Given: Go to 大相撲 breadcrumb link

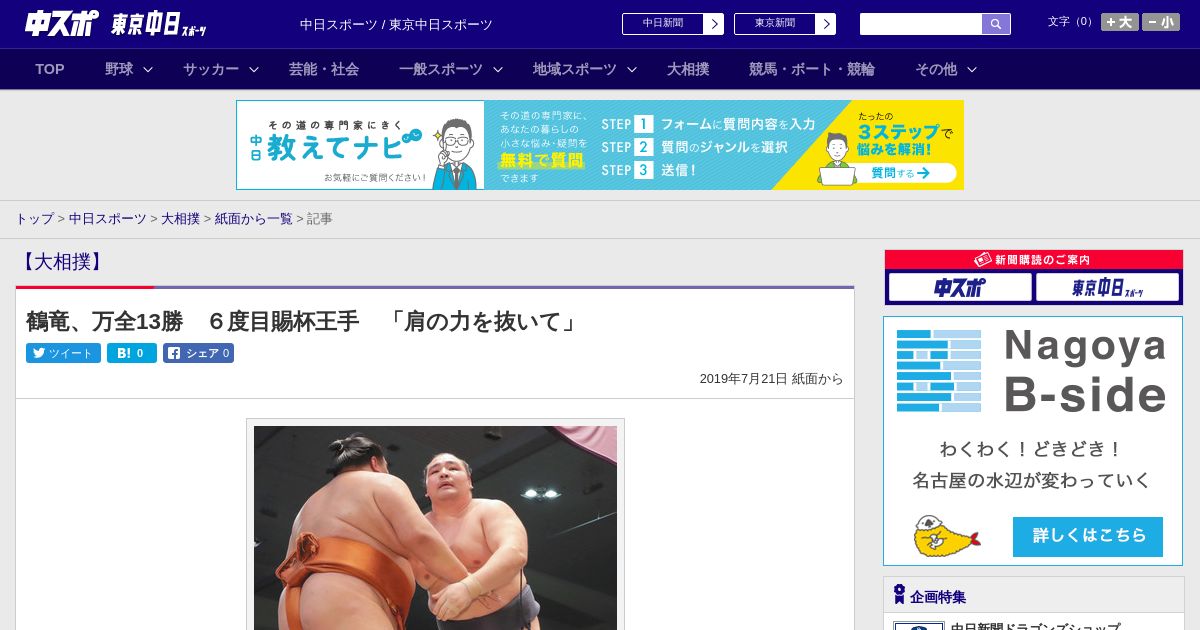Looking at the screenshot, I should point(180,219).
